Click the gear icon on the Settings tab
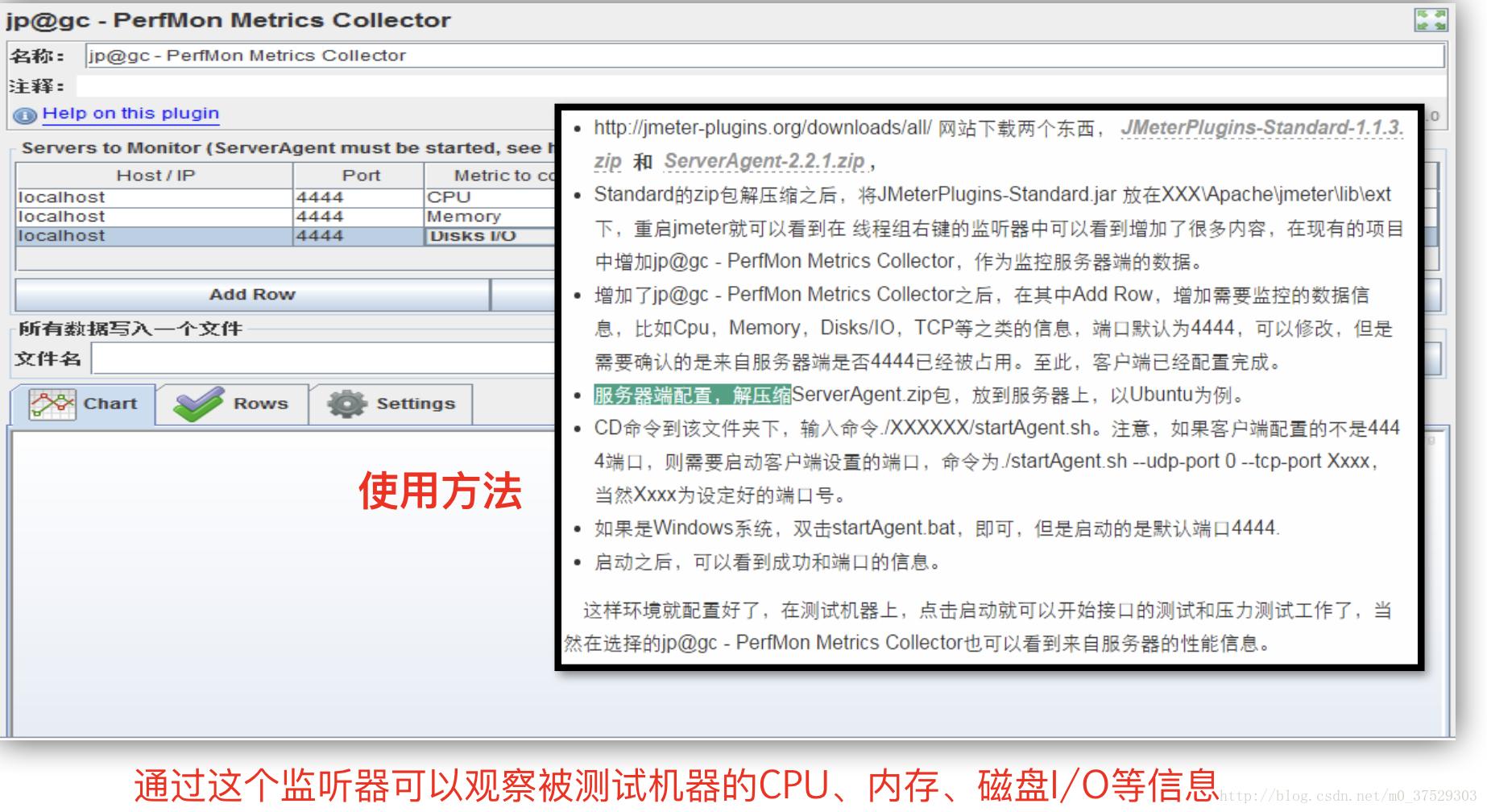Viewport: 1487px width, 812px height. click(346, 403)
